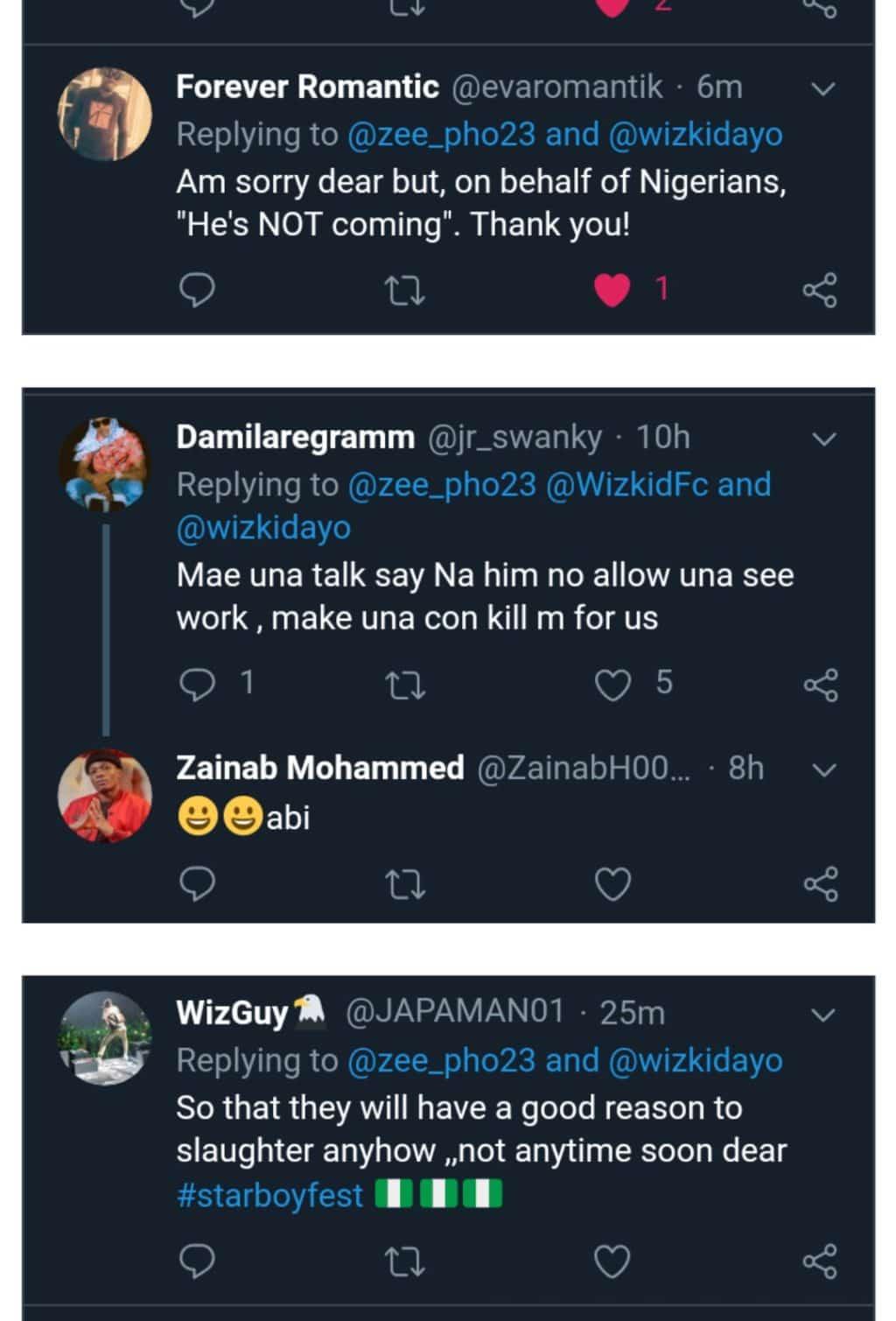The height and width of the screenshot is (1321, 896).
Task: Reply to Forever Romantic's tweet
Action: point(197,291)
